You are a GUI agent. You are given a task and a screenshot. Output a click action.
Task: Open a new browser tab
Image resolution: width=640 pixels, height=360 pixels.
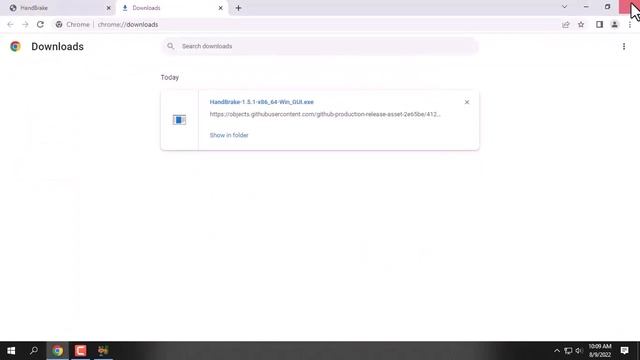(x=238, y=8)
